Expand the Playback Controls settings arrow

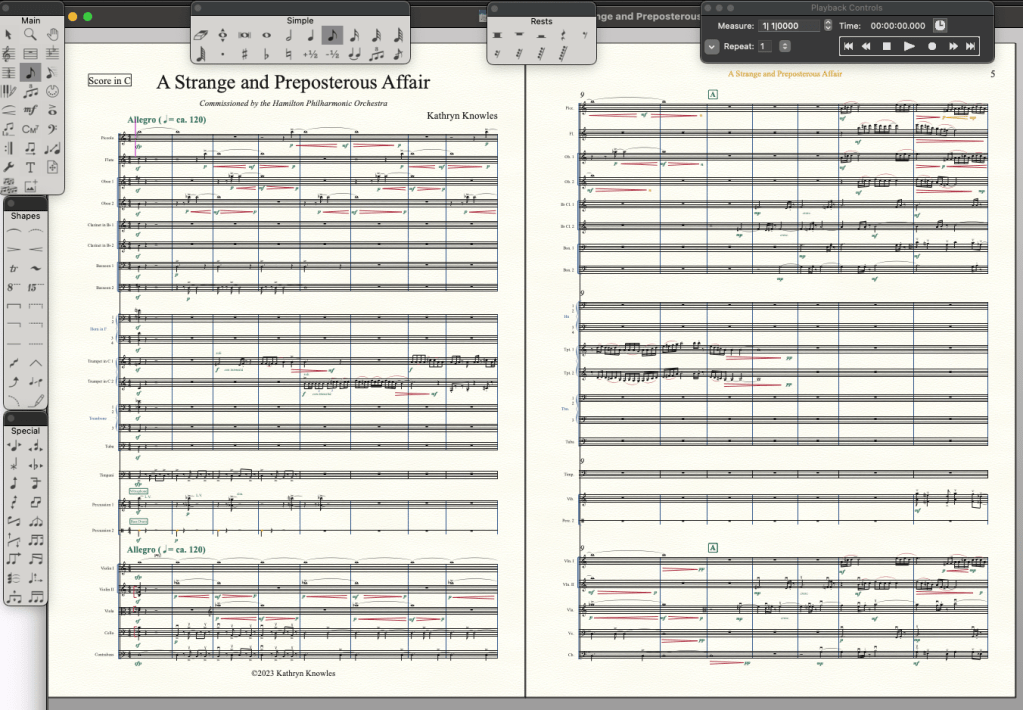pyautogui.click(x=711, y=46)
